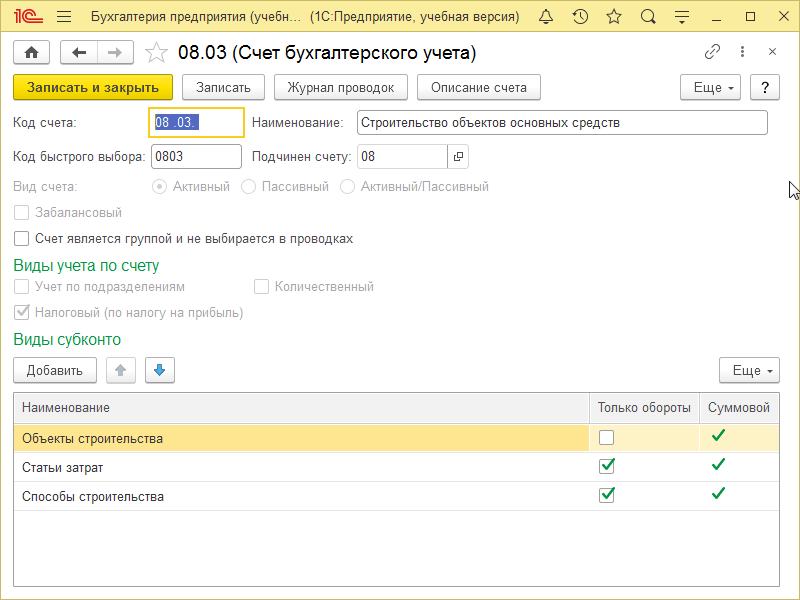
Task: Navigate back with left arrow
Action: pyautogui.click(x=79, y=52)
